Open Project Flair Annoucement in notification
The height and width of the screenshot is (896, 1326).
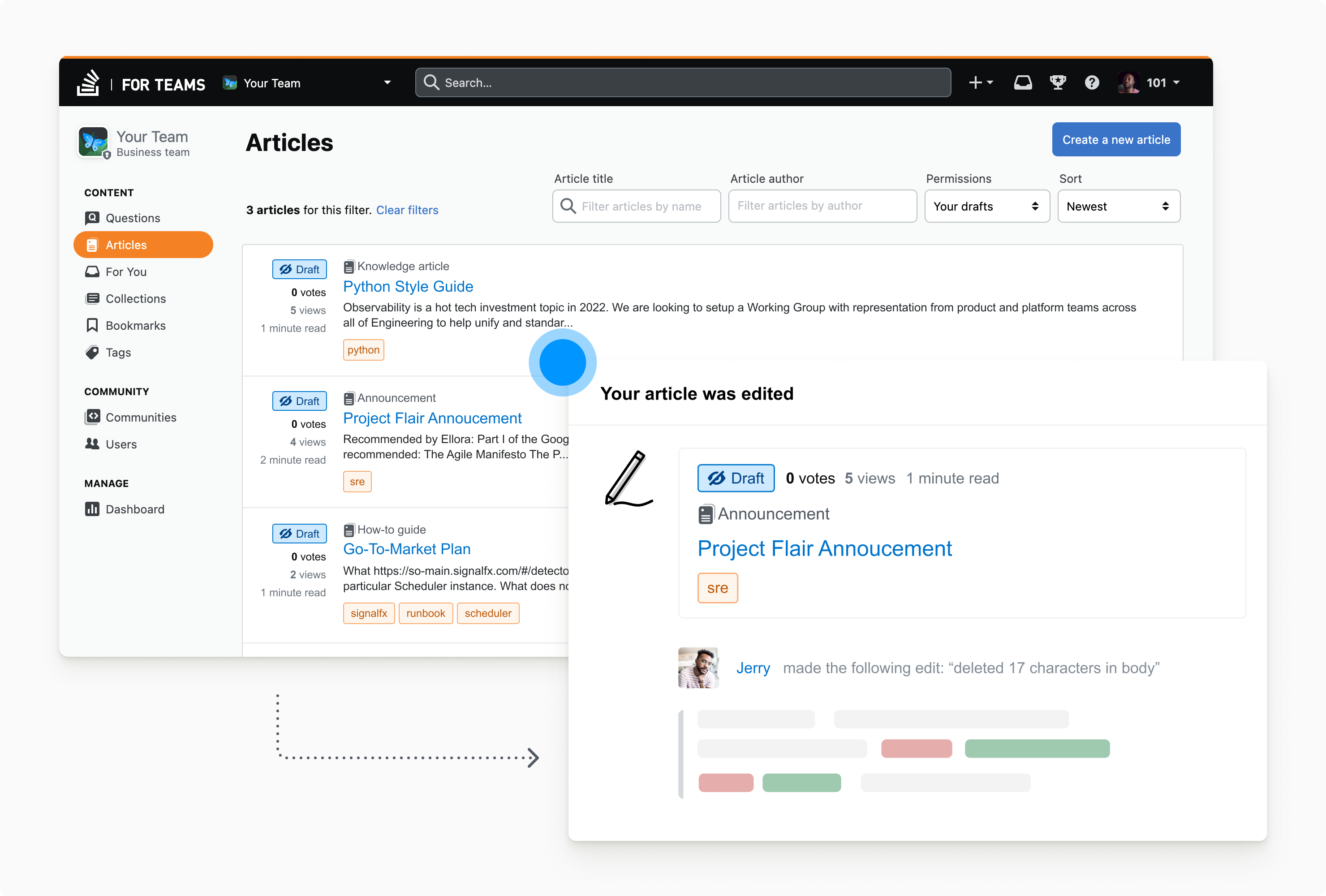coord(824,549)
